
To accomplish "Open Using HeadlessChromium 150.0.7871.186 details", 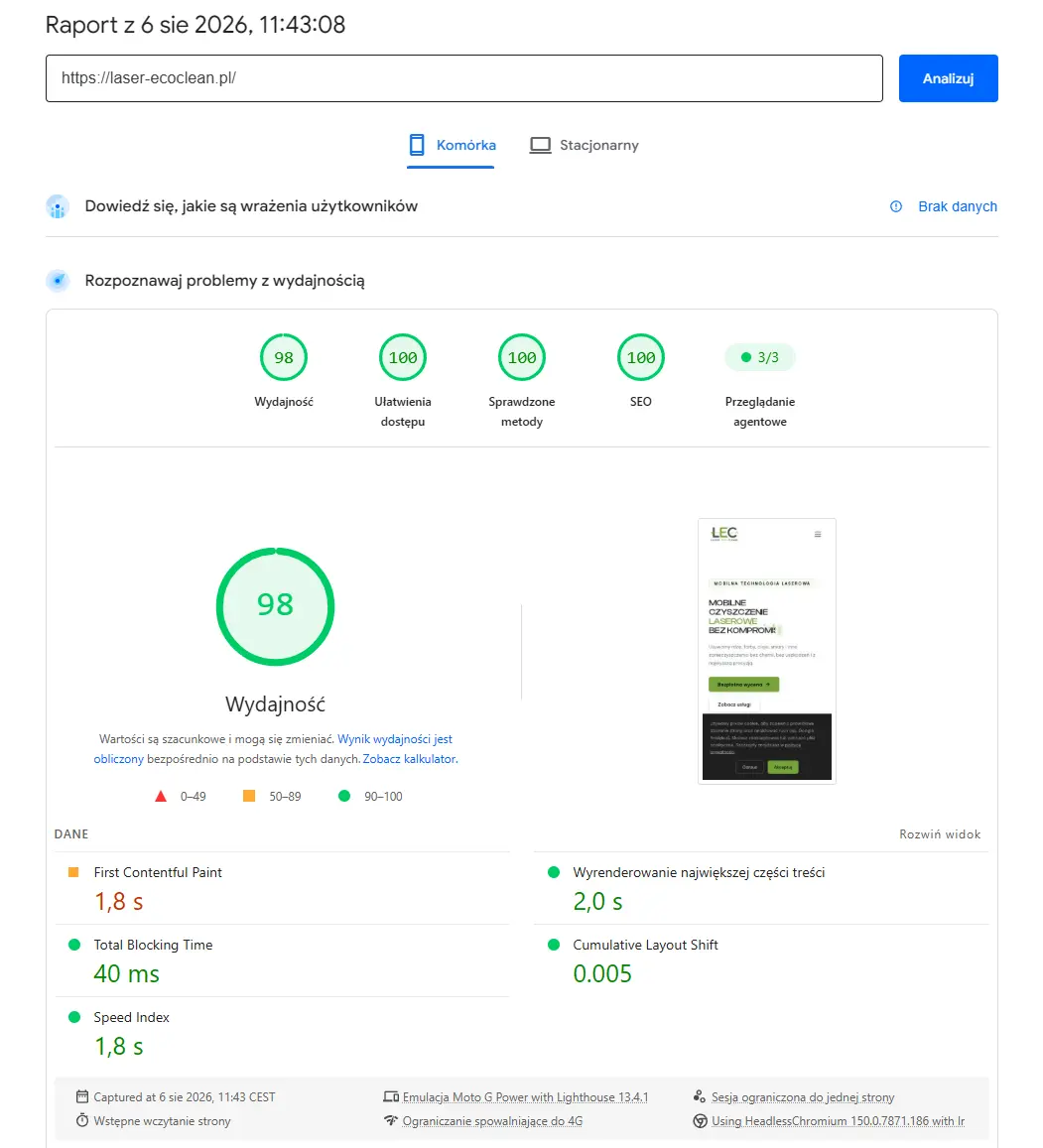I will (x=838, y=1121).
